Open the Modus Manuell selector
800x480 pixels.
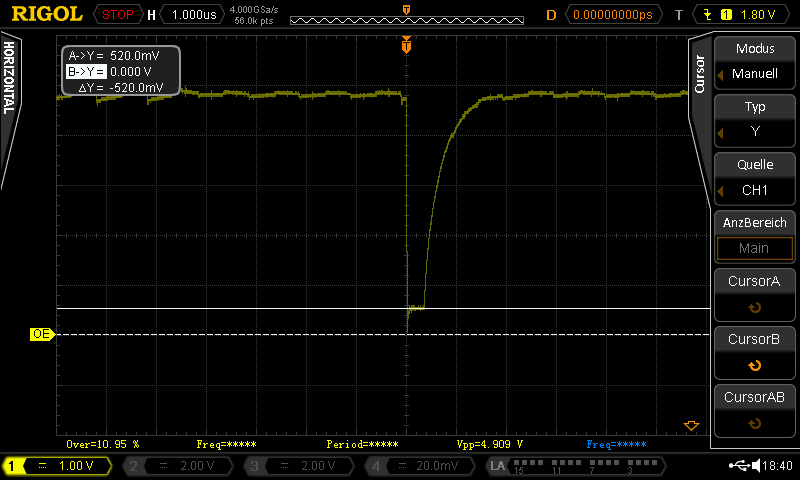click(755, 62)
